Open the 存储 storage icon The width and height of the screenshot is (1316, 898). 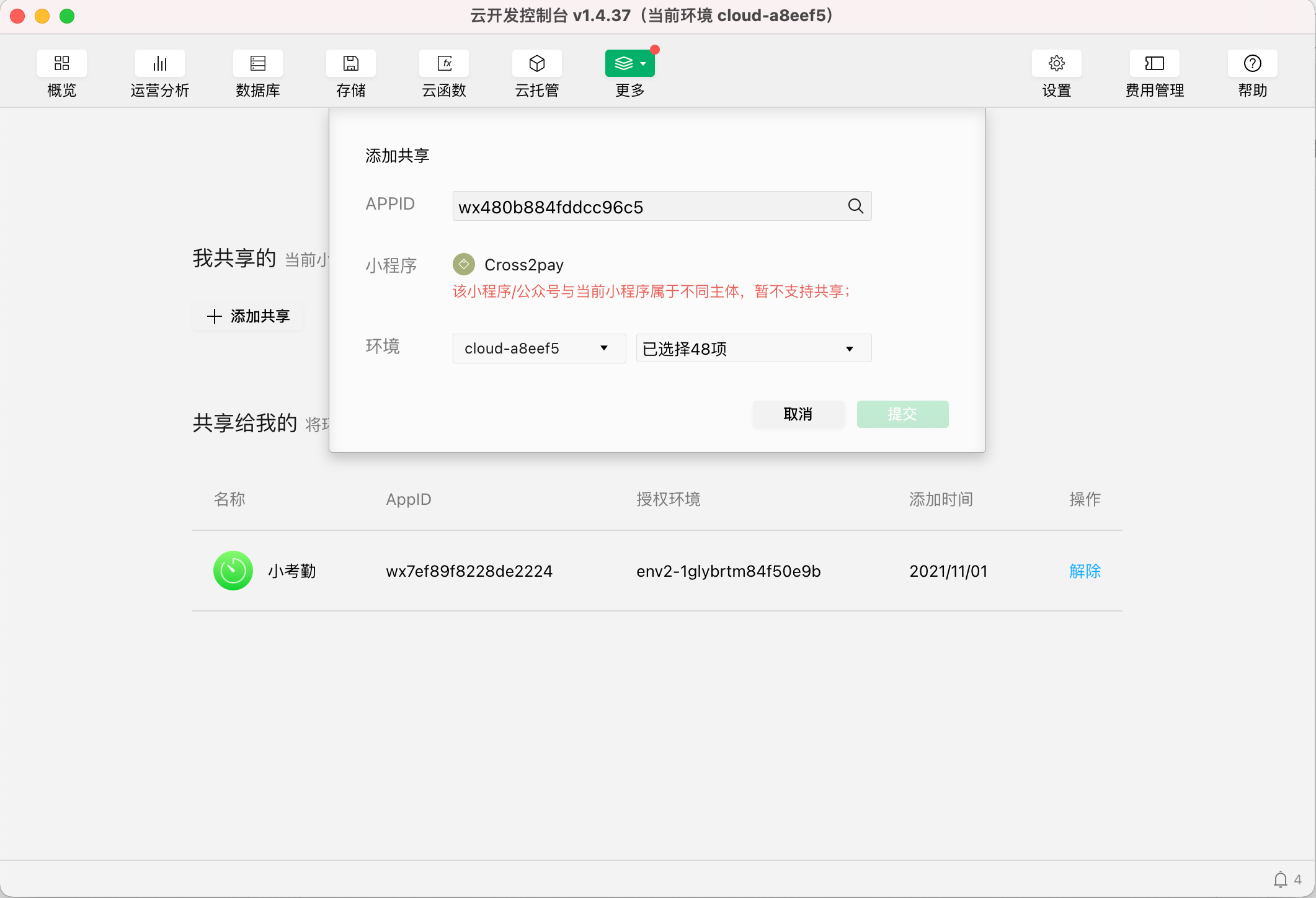(350, 63)
